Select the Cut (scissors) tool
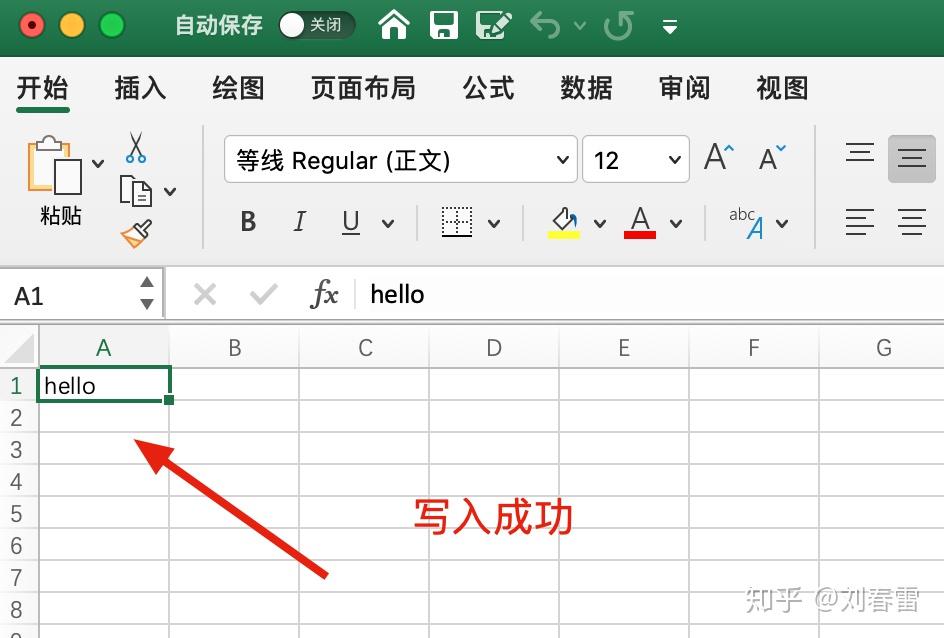The height and width of the screenshot is (638, 944). [136, 147]
